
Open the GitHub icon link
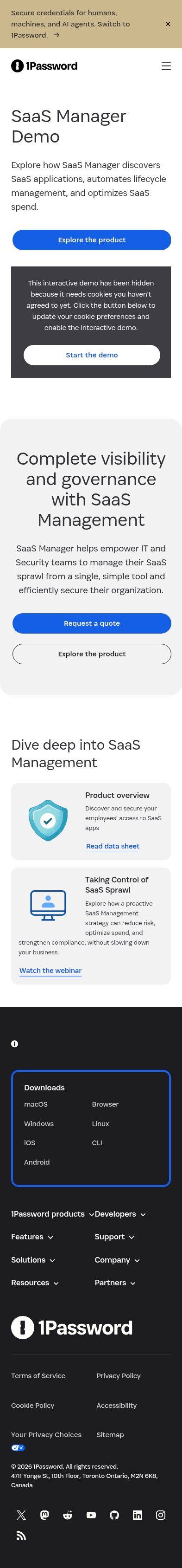tap(114, 1515)
